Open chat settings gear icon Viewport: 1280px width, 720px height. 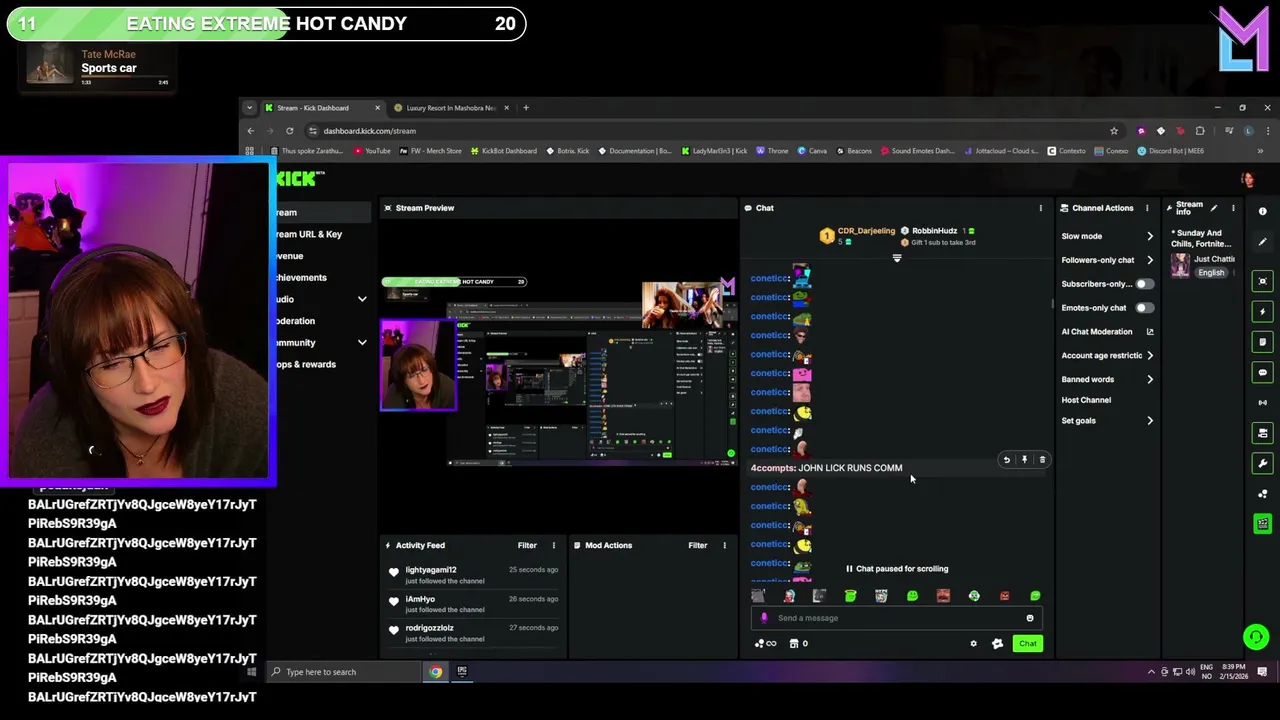point(973,644)
